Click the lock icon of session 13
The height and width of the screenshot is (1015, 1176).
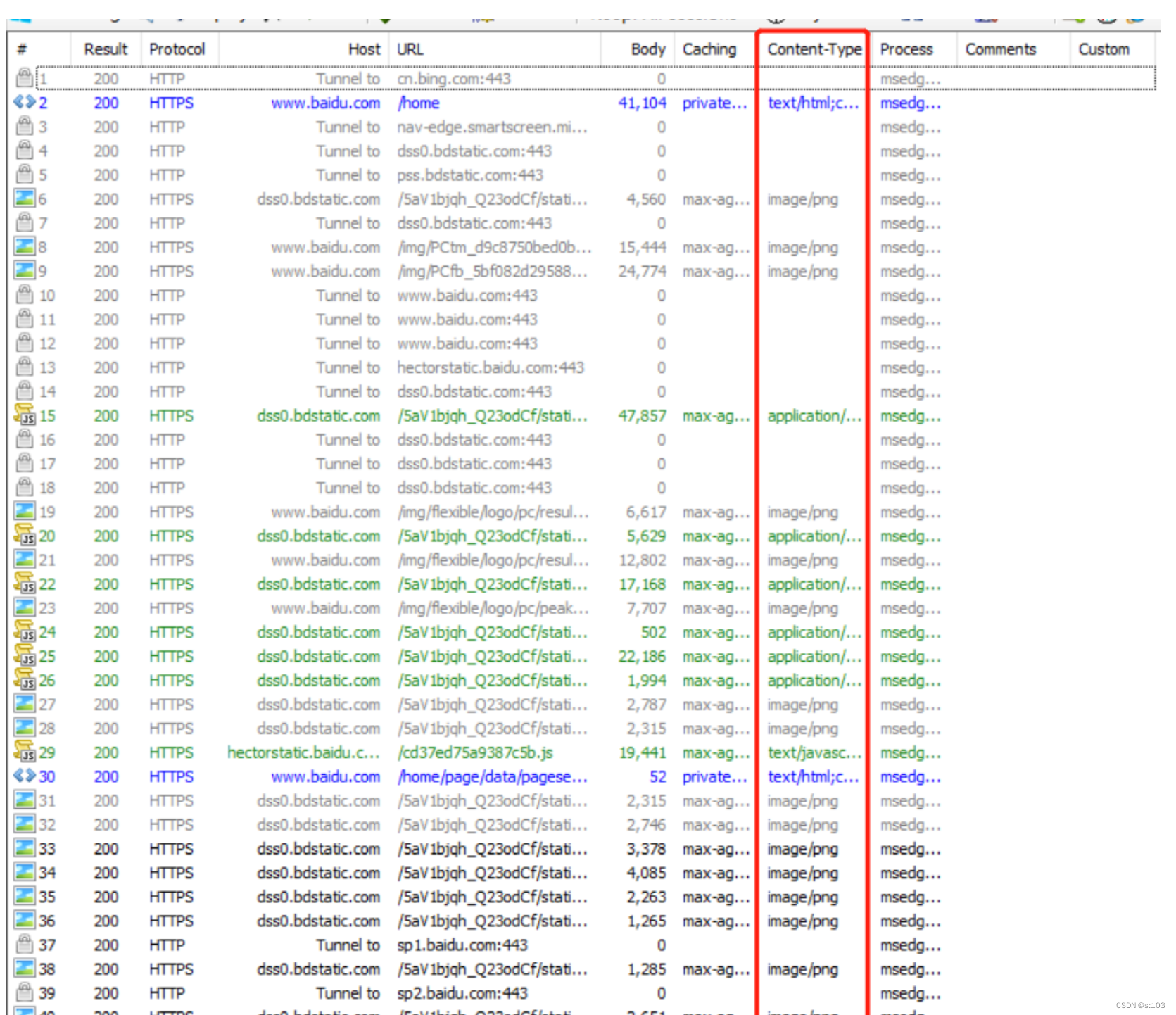(25, 367)
